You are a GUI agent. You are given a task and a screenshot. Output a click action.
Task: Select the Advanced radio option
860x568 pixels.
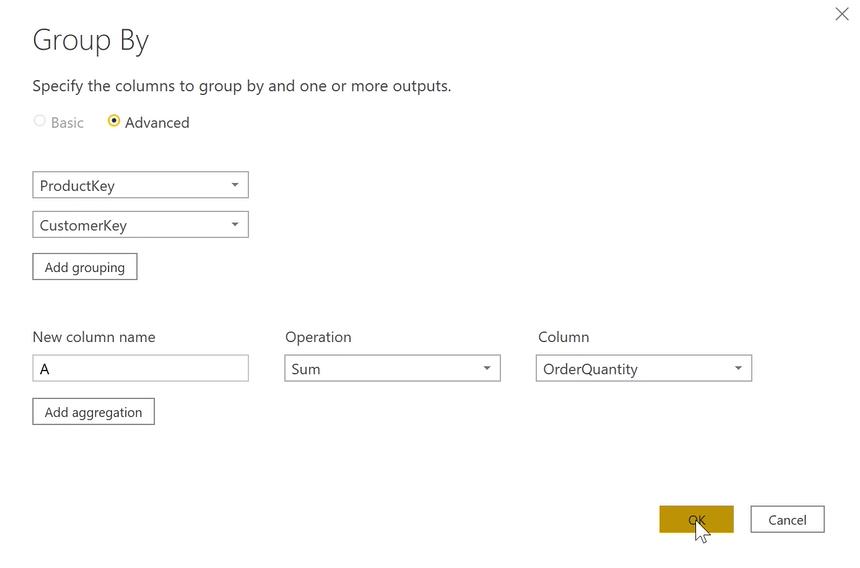click(x=114, y=121)
